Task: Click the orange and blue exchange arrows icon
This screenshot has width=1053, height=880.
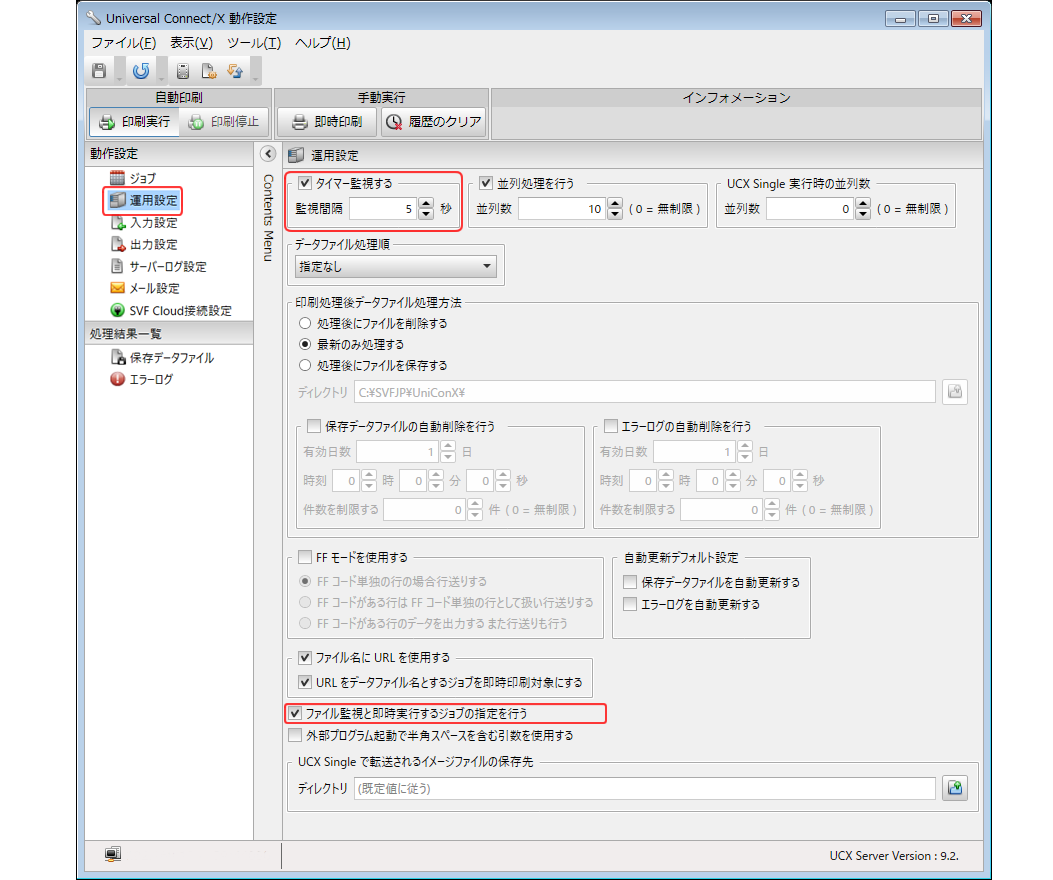Action: pos(235,71)
